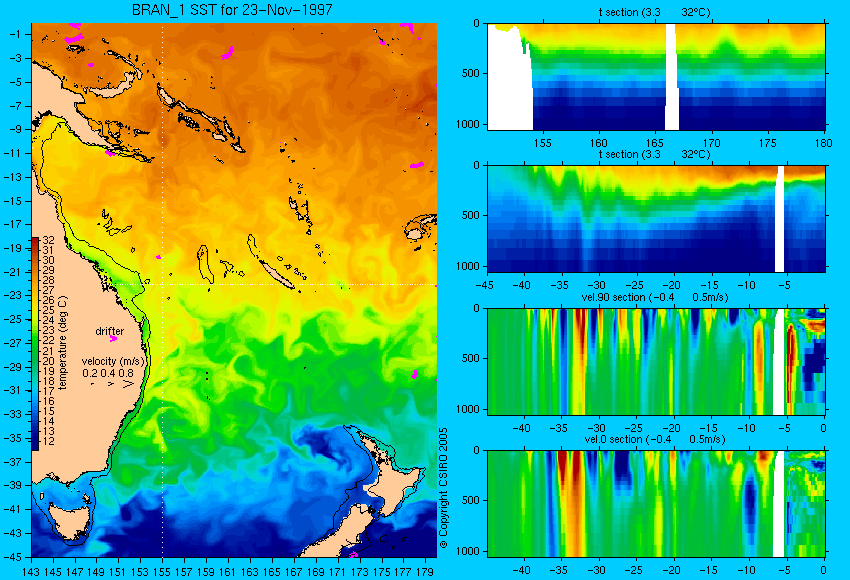Click the temperature color scale bar
Viewport: 850px width, 580px height.
(35, 344)
